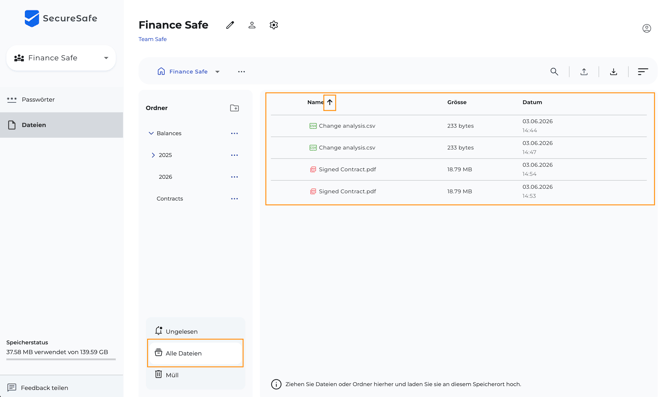Create new folder via Ordner icon
The height and width of the screenshot is (397, 670).
pos(235,108)
